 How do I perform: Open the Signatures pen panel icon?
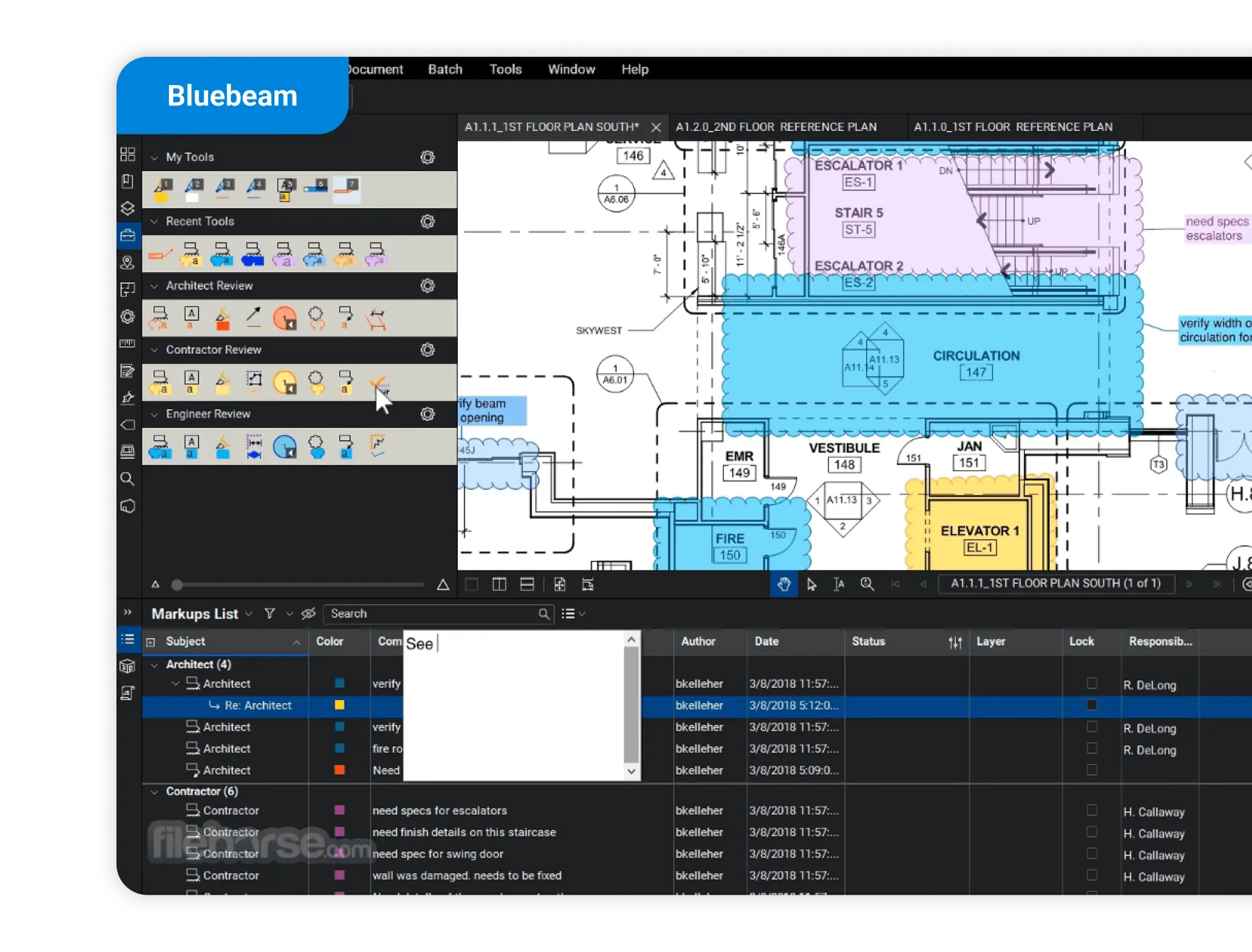(x=127, y=398)
